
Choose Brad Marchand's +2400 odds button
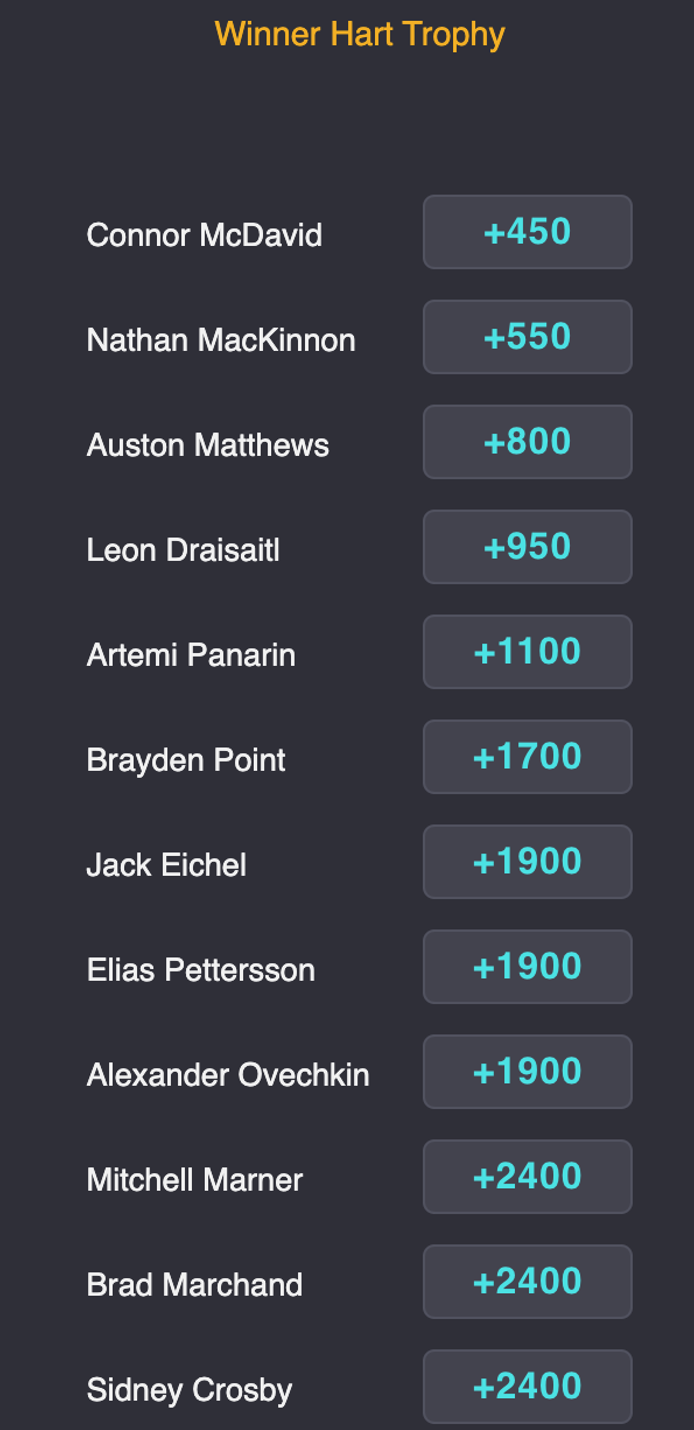(x=527, y=1282)
